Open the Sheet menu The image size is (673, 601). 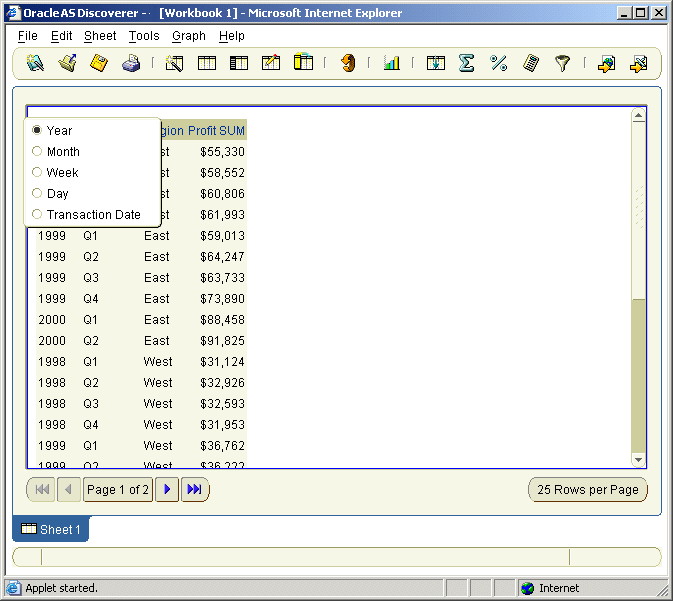click(x=100, y=36)
